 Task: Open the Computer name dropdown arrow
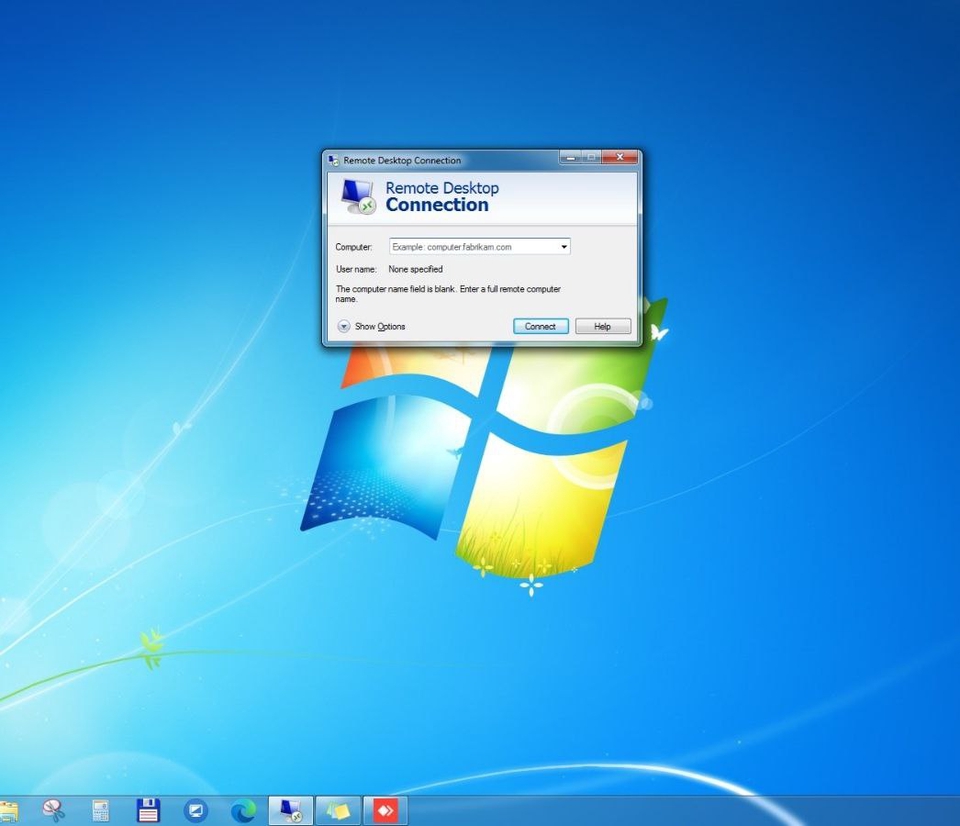coord(564,247)
